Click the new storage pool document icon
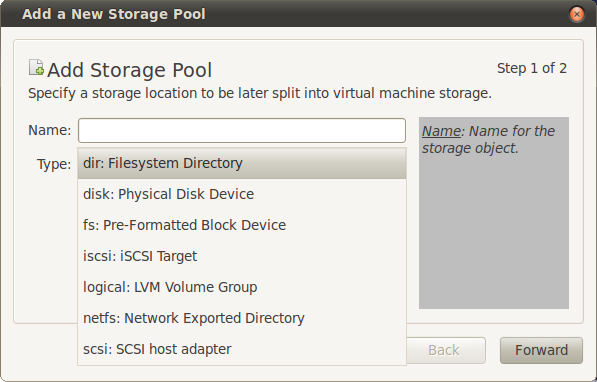The image size is (597, 382). tap(37, 67)
